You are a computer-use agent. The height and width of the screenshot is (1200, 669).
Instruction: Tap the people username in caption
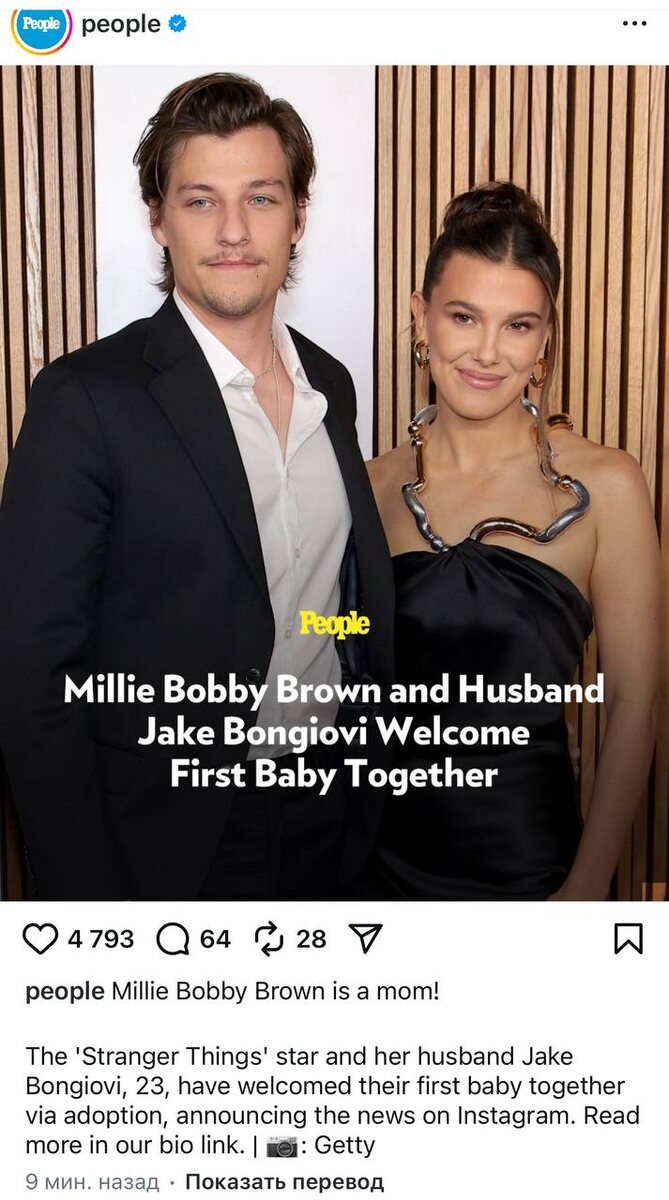[65, 992]
